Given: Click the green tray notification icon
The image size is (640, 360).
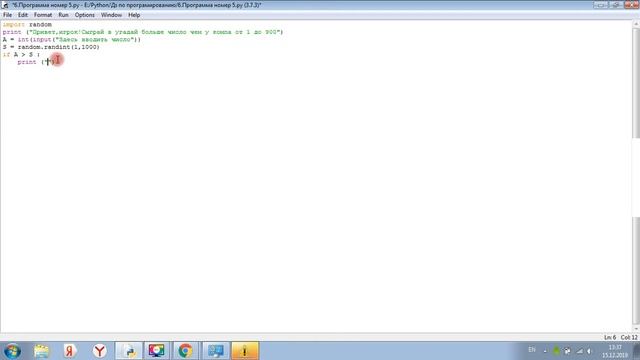Looking at the screenshot, I should (x=556, y=351).
